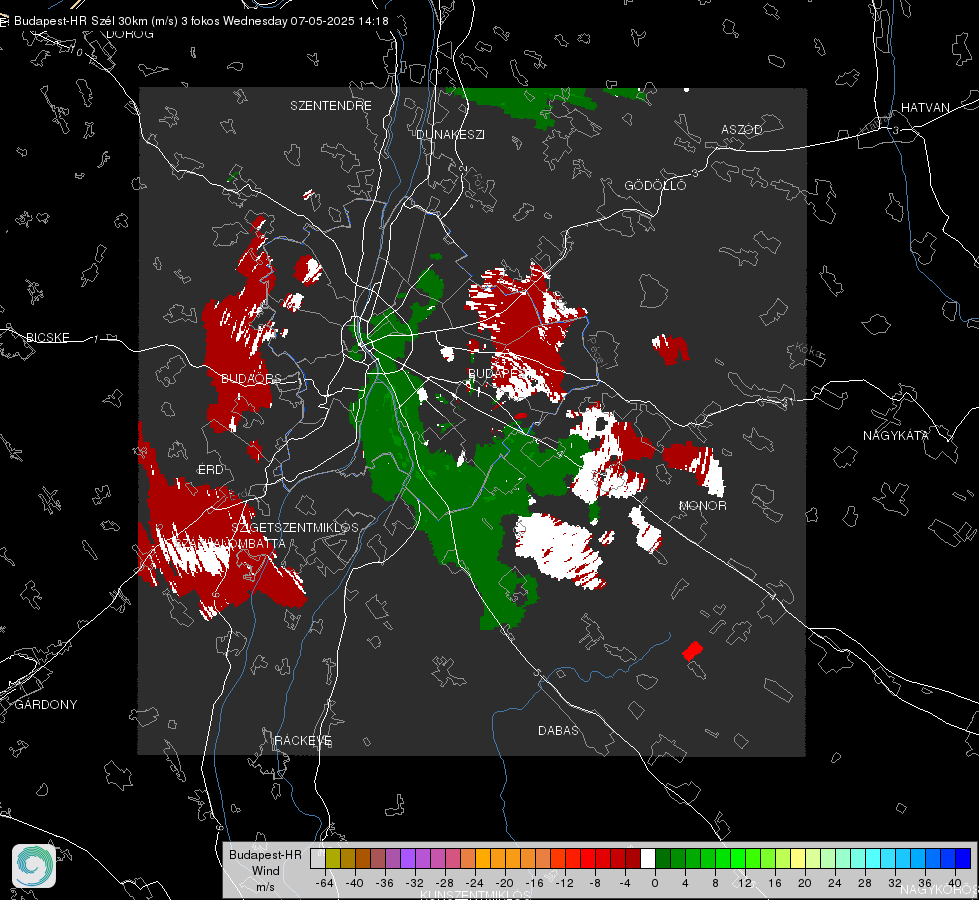Click the radar image title with date 07-05-2025

[201, 21]
